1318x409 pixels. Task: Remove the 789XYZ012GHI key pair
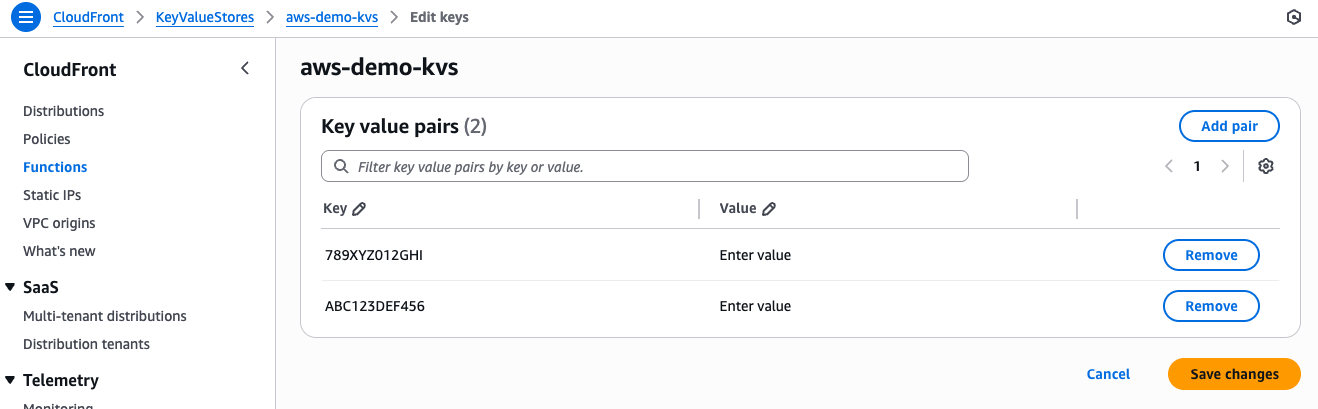[x=1211, y=255]
